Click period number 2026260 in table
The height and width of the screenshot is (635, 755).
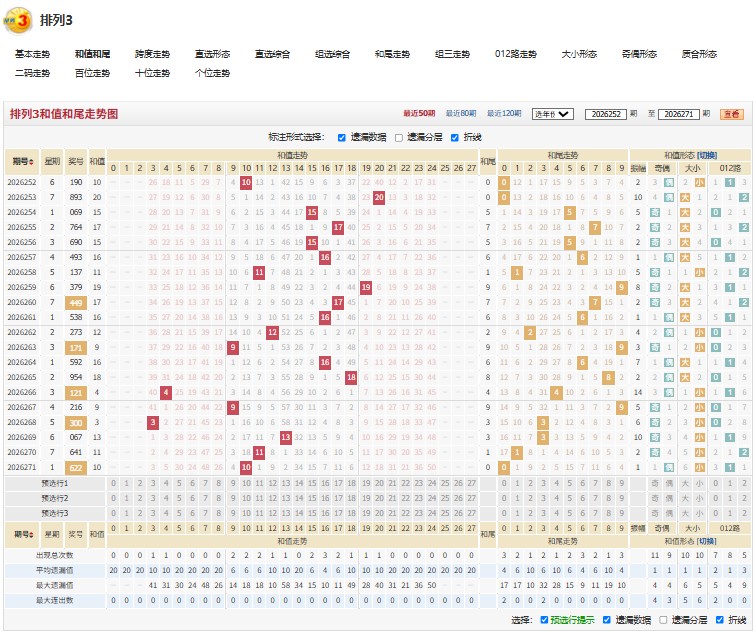[x=22, y=302]
